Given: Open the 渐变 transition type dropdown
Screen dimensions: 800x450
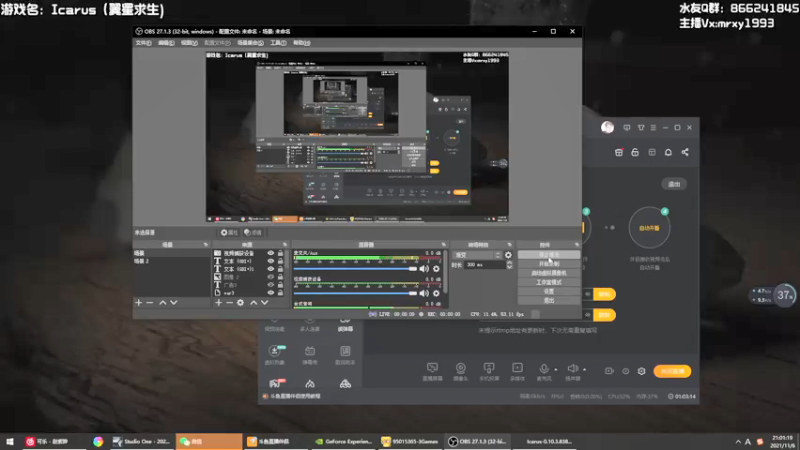Looking at the screenshot, I should pyautogui.click(x=478, y=255).
